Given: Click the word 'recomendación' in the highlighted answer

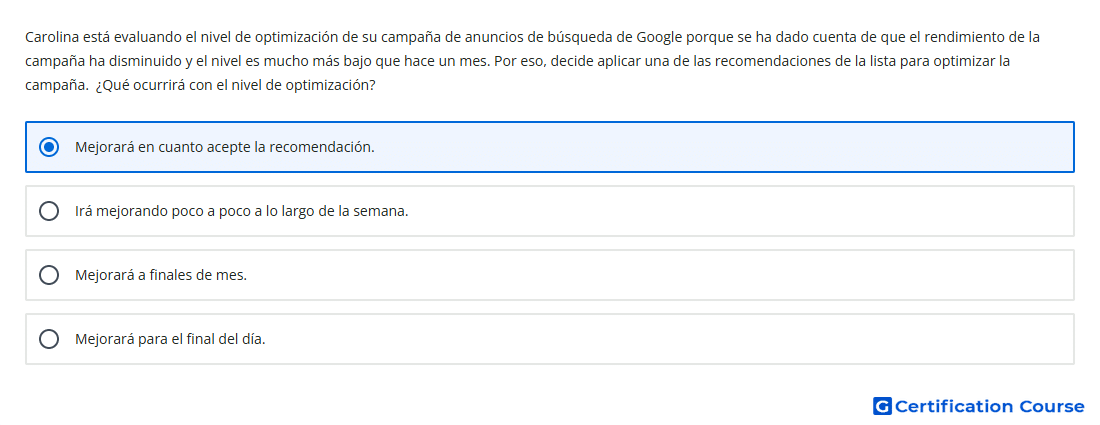Looking at the screenshot, I should pyautogui.click(x=321, y=147).
